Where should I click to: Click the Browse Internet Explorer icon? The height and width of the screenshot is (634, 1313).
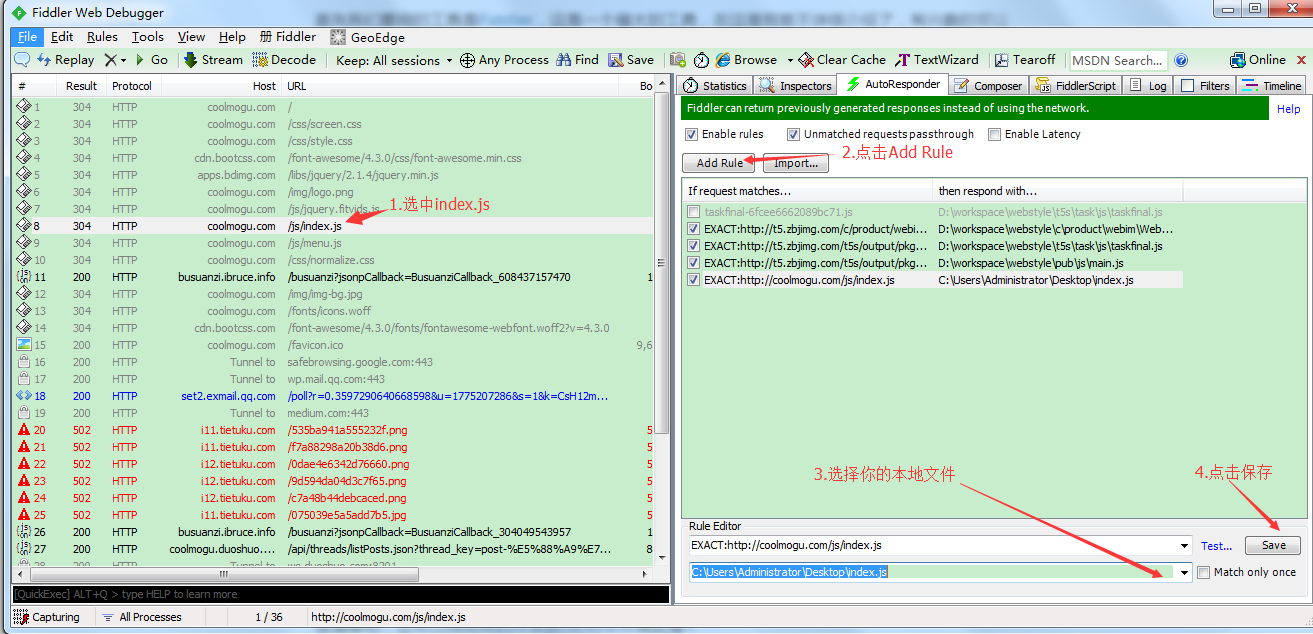click(x=724, y=60)
